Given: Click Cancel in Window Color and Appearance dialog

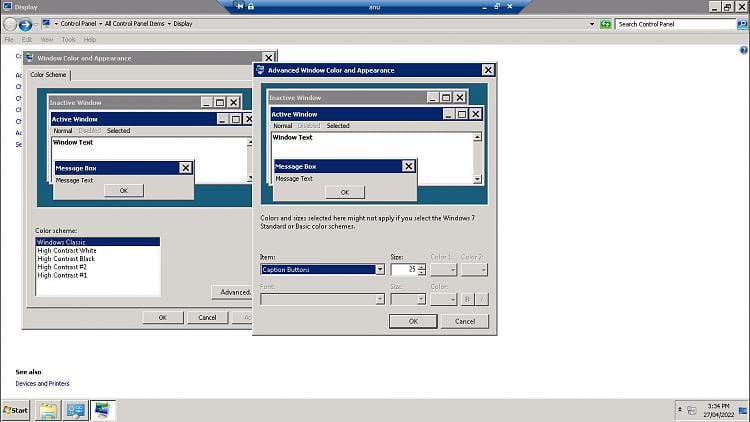Looking at the screenshot, I should click(207, 318).
